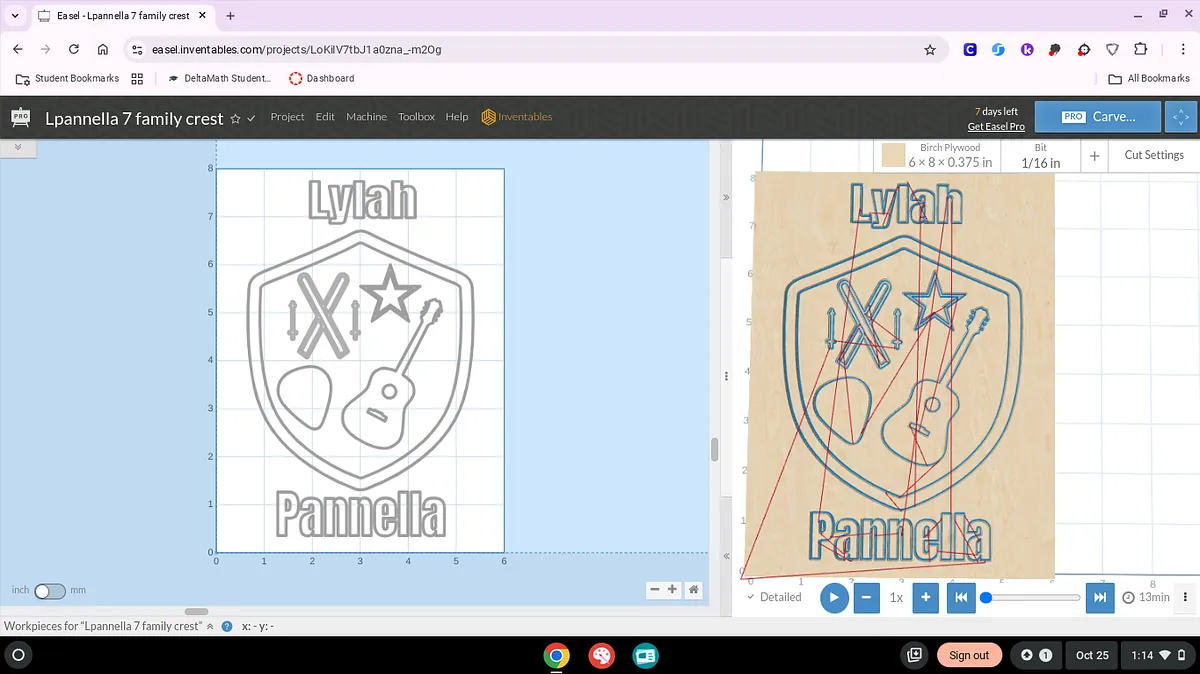Click the simulation progress slider handle
Viewport: 1200px width, 674px height.
tap(986, 597)
